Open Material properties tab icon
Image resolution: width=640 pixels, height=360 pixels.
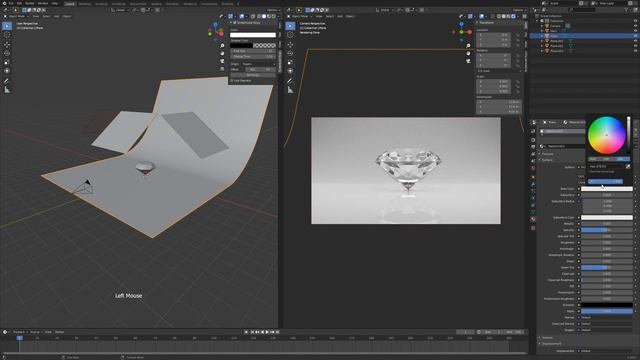coord(533,219)
